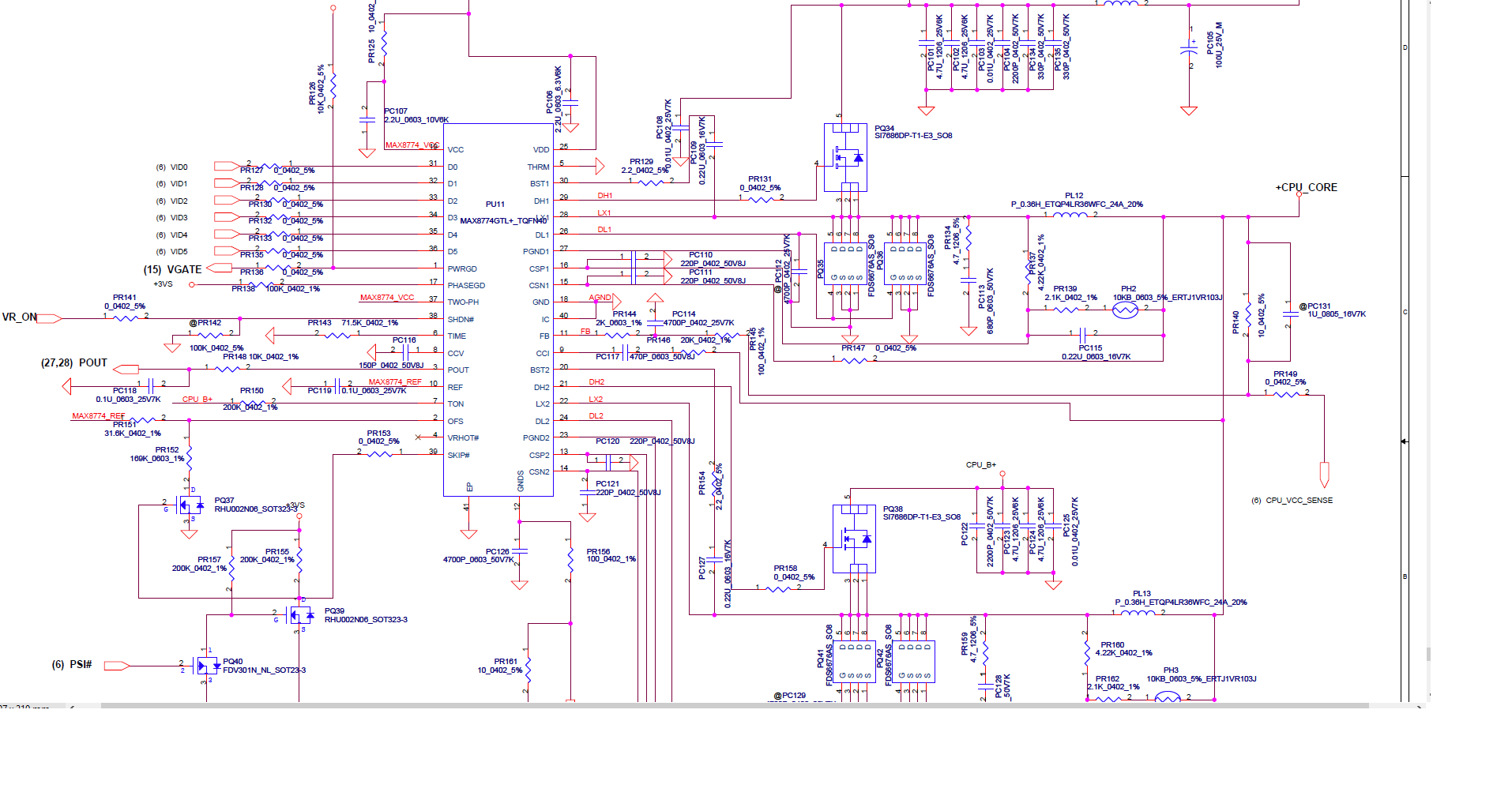
Task: Click the VID0 signal label
Action: [179, 167]
